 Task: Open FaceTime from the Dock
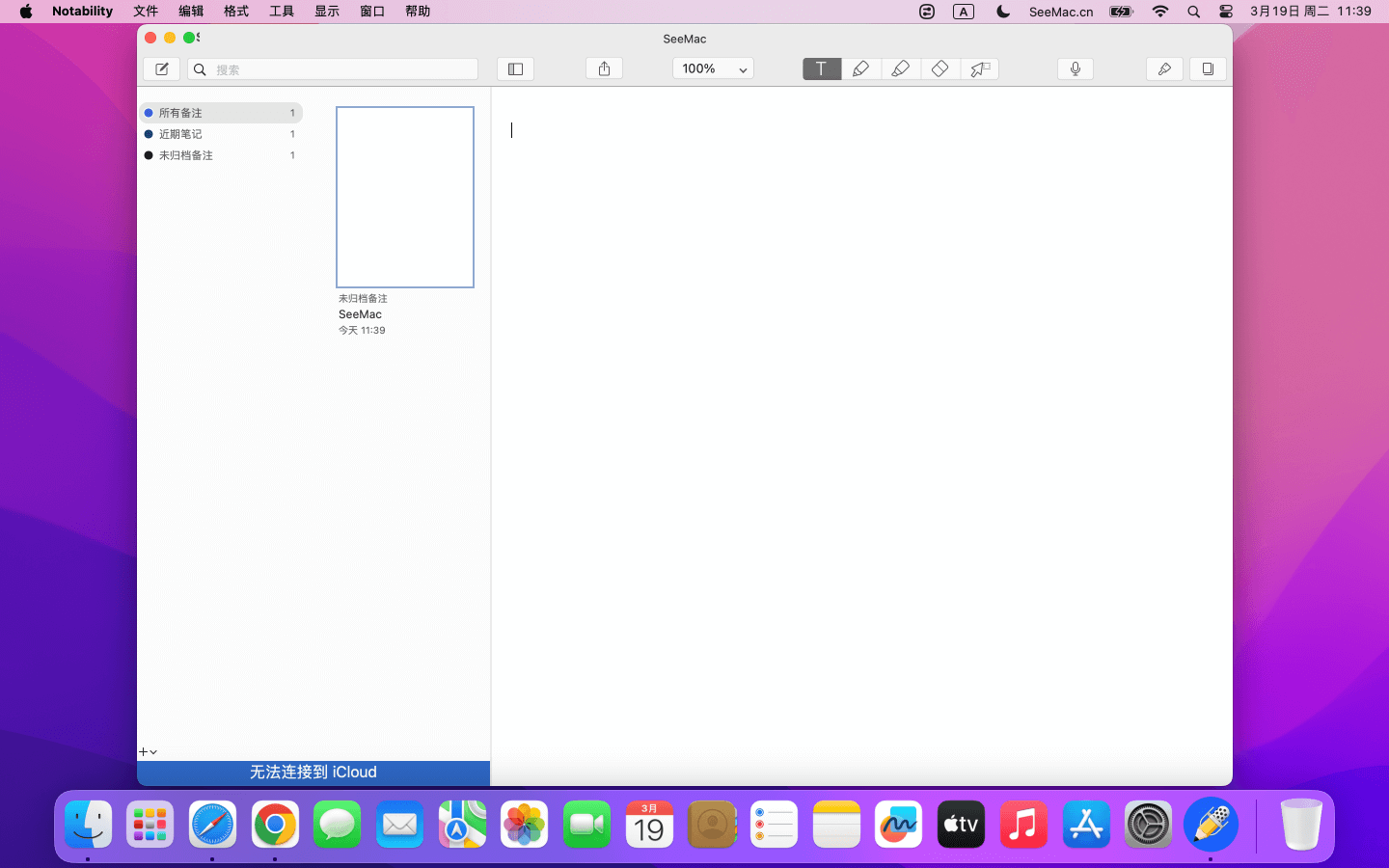coord(586,825)
